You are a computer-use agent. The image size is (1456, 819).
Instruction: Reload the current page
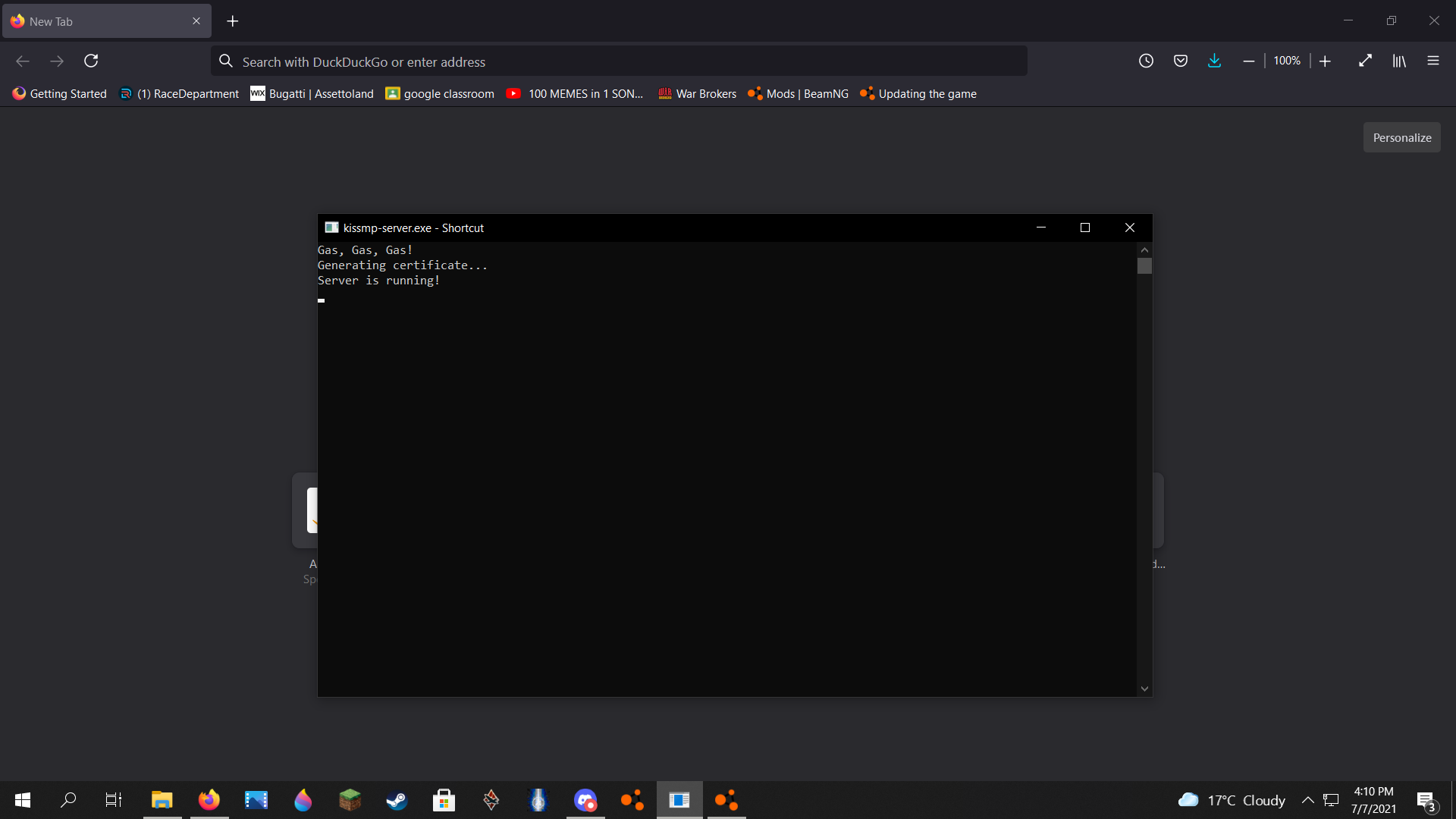coord(91,61)
